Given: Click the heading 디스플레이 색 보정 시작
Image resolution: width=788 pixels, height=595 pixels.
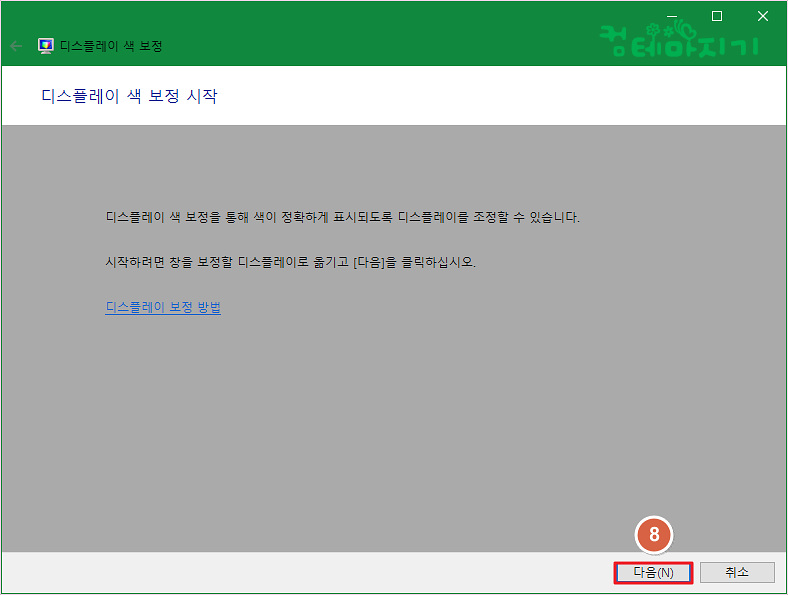Looking at the screenshot, I should click(130, 96).
